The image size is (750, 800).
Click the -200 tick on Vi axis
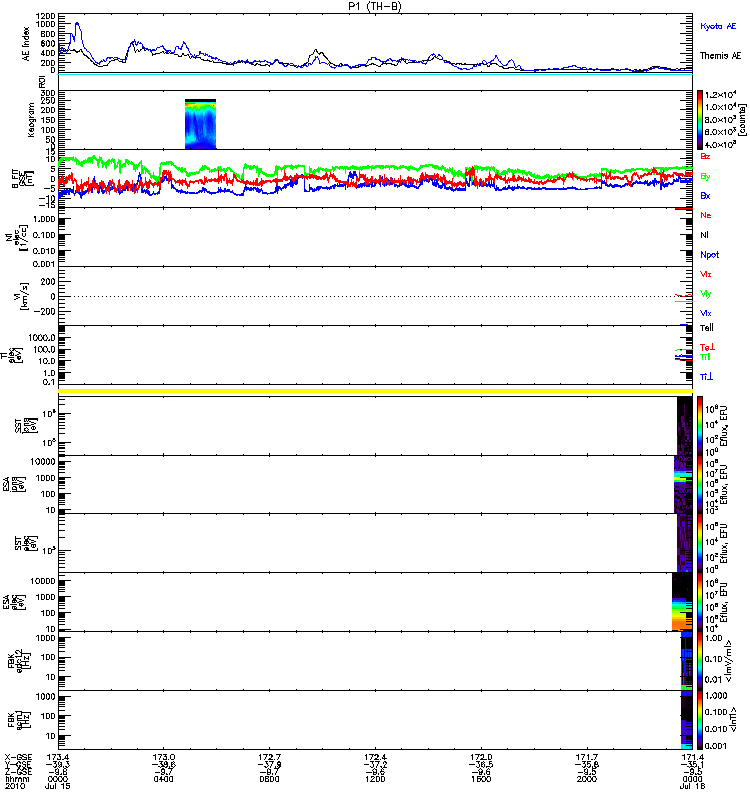(45, 311)
